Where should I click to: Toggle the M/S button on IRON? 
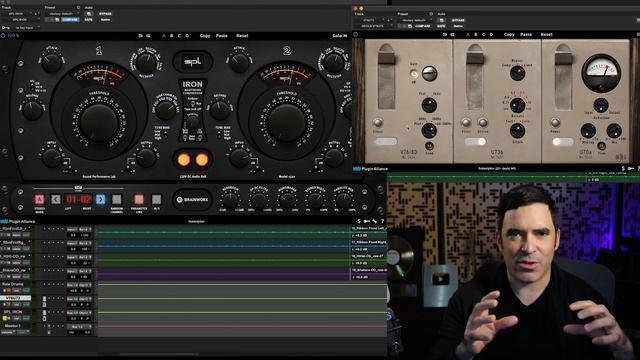tap(156, 199)
